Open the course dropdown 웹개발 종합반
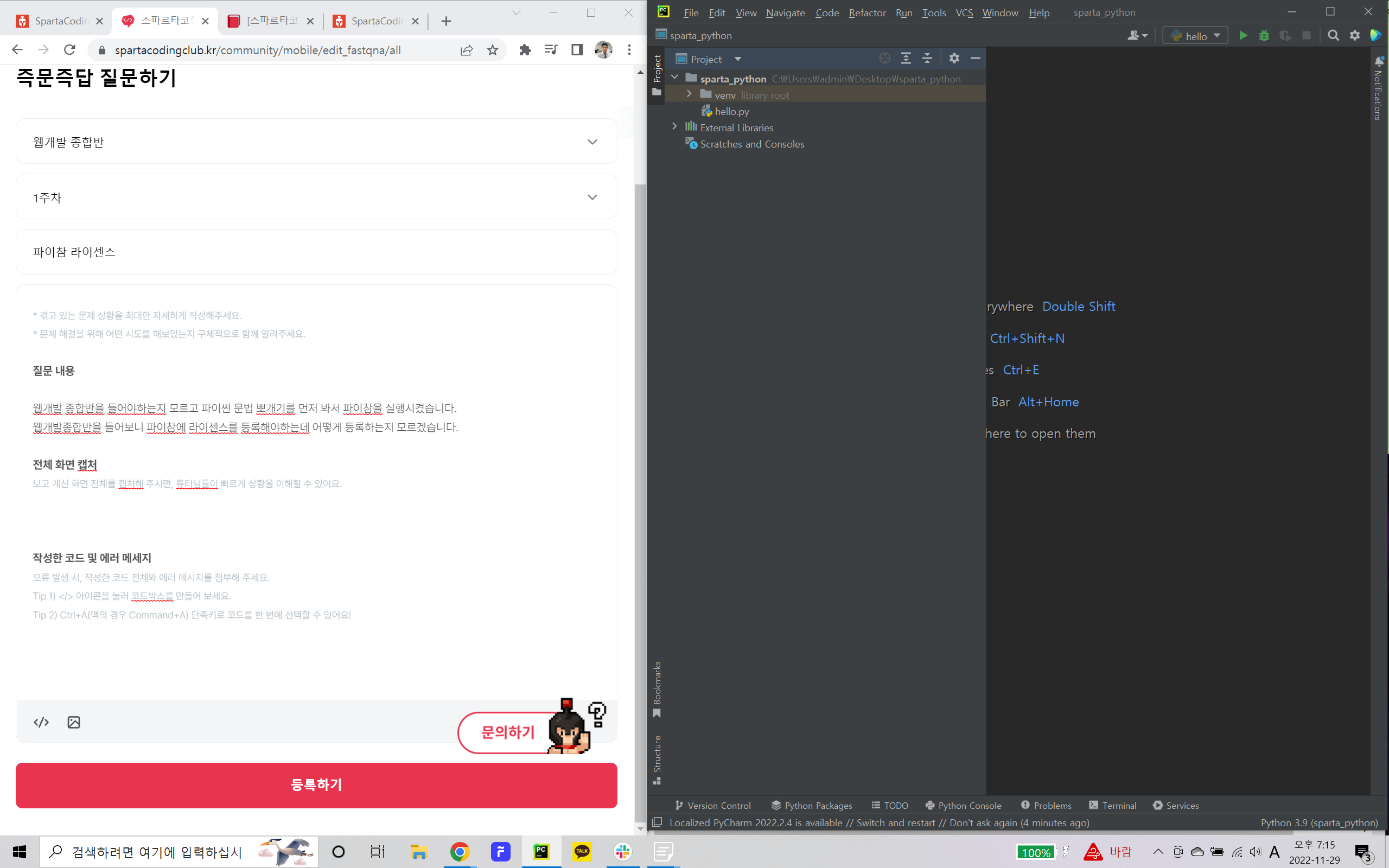The width and height of the screenshot is (1389, 868). point(316,141)
